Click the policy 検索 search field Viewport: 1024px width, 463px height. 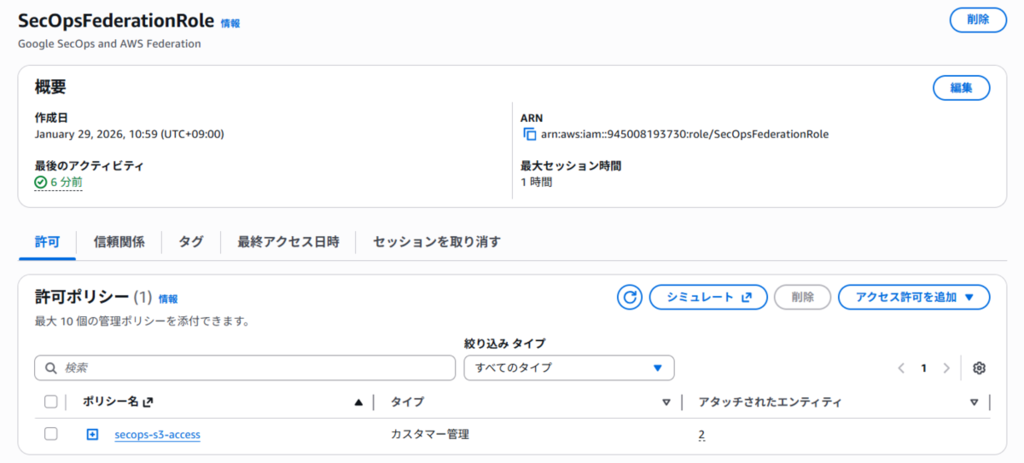point(244,368)
